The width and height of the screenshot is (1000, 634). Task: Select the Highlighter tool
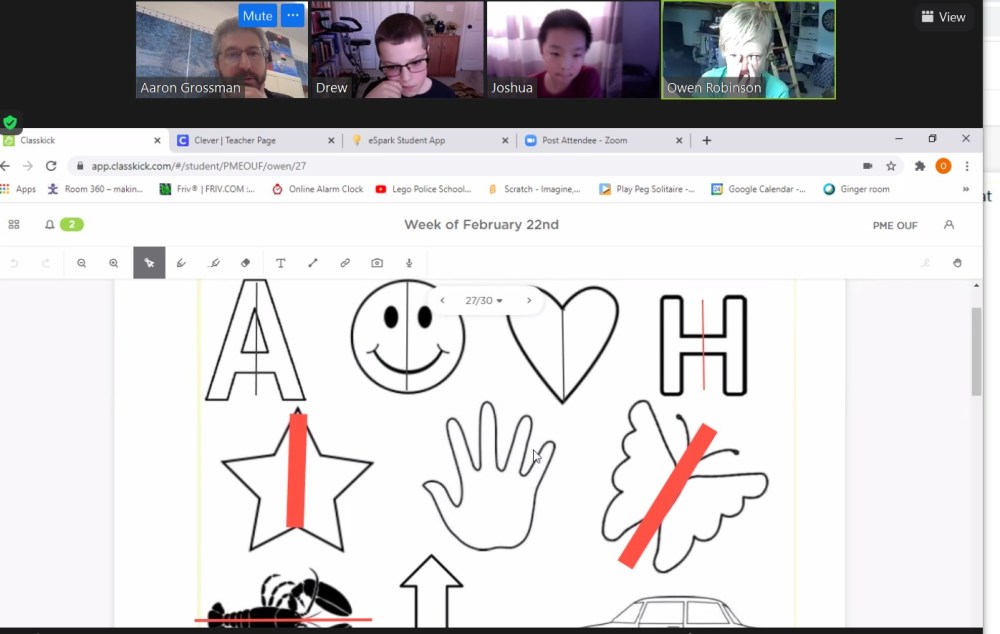pyautogui.click(x=213, y=263)
